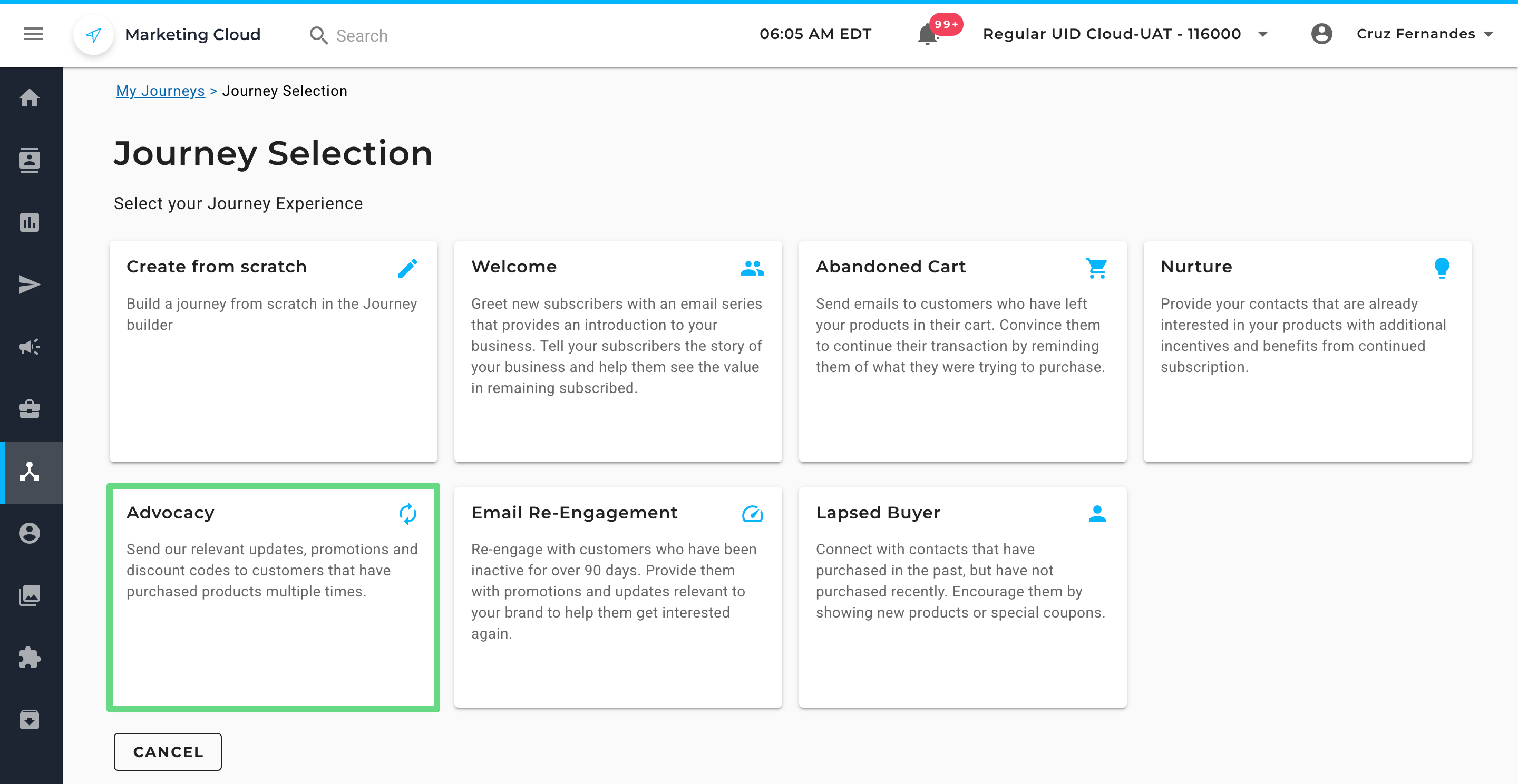Click the people icon on Welcome card

tap(753, 268)
